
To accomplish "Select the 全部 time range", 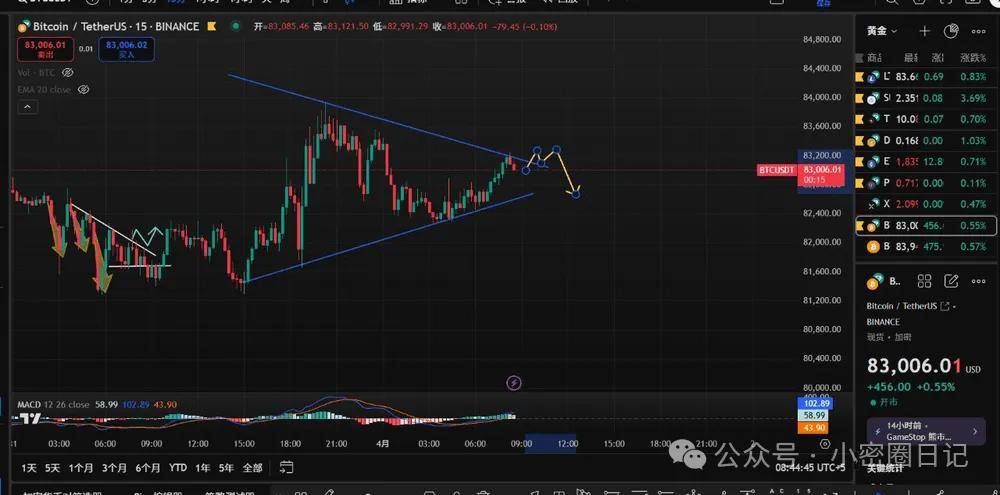I will 252,467.
